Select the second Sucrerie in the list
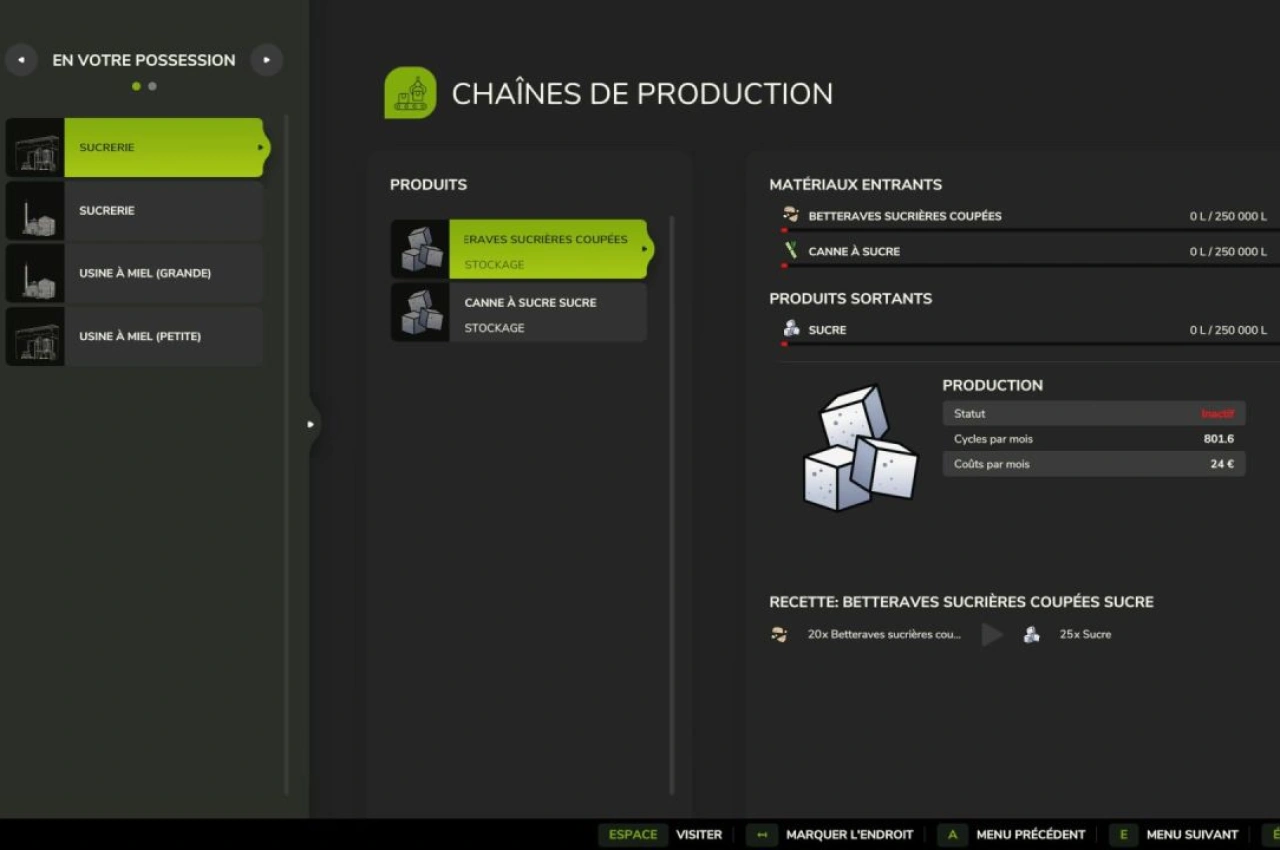This screenshot has height=850, width=1280. (x=163, y=211)
